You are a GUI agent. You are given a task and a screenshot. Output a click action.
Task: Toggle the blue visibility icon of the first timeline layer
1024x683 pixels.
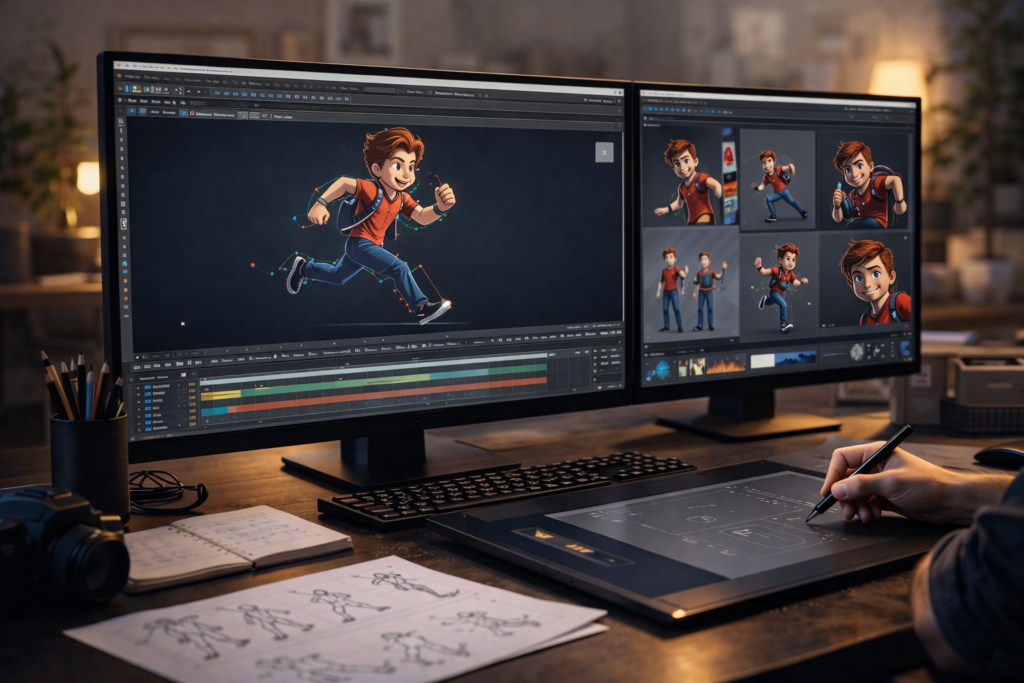[148, 386]
